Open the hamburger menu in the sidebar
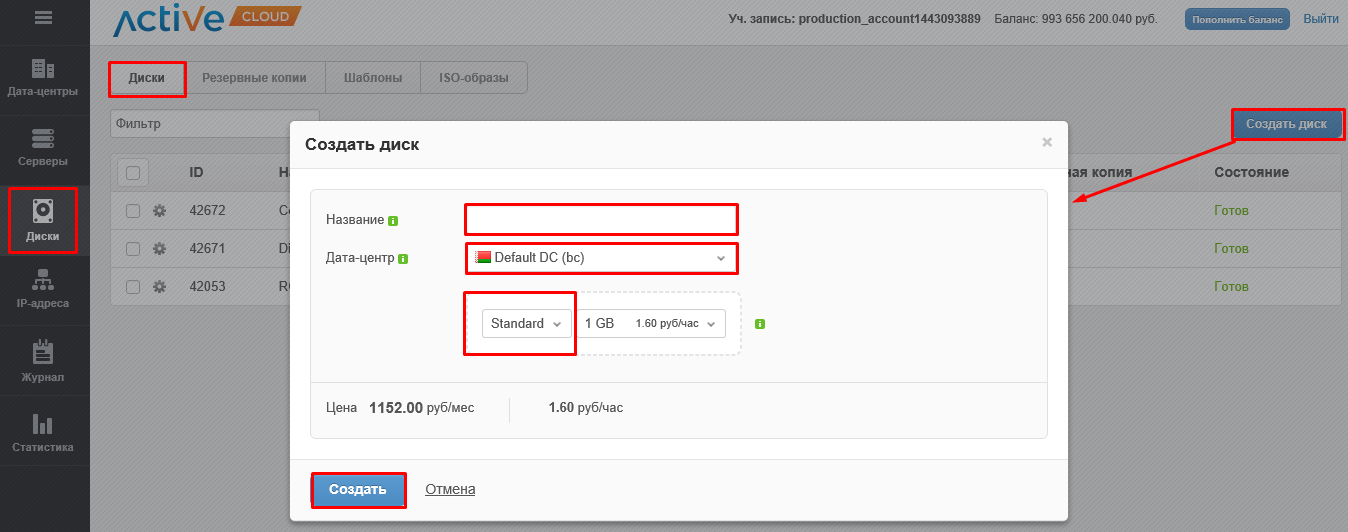 (44, 18)
